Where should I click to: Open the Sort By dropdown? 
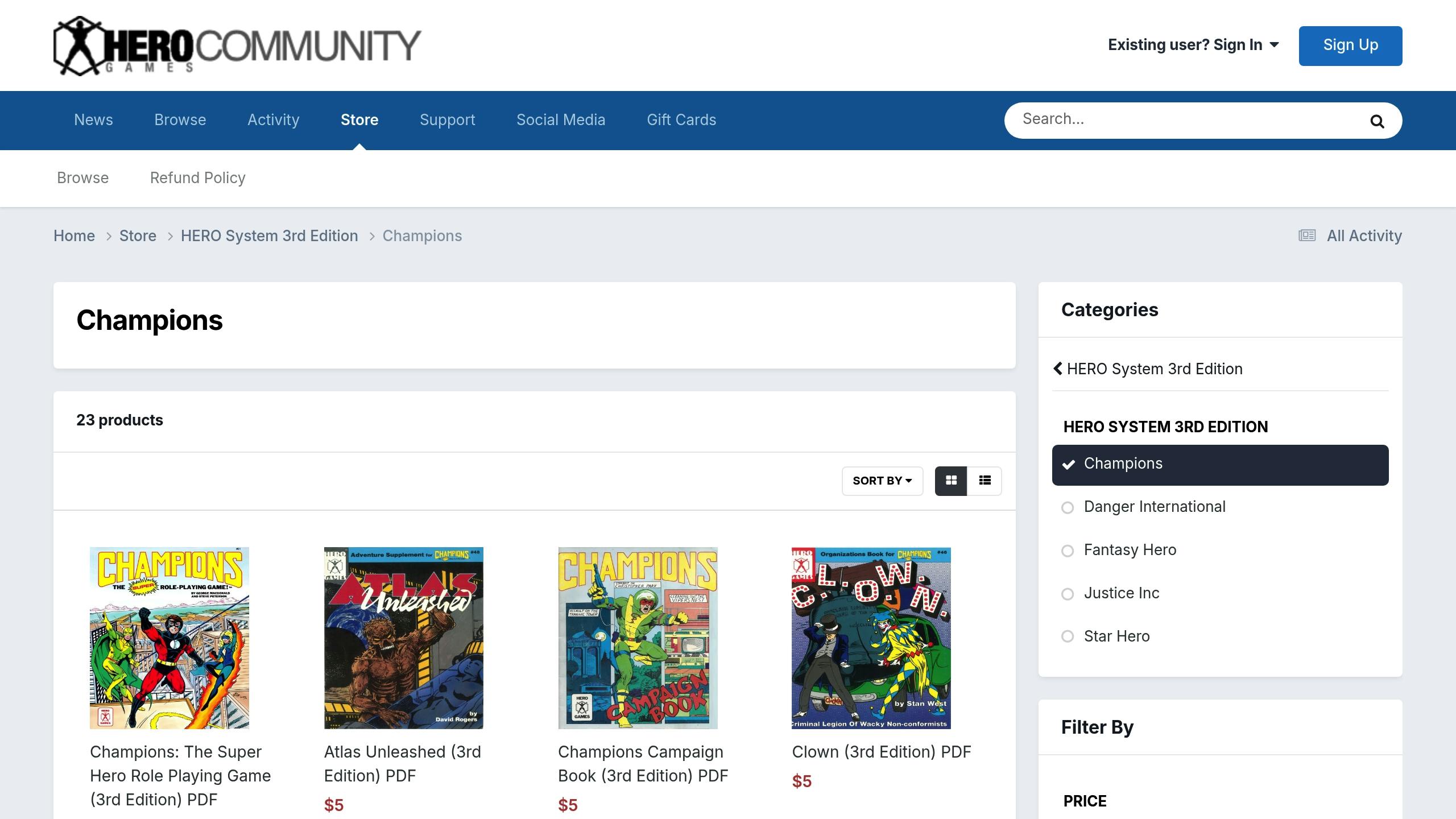tap(882, 481)
